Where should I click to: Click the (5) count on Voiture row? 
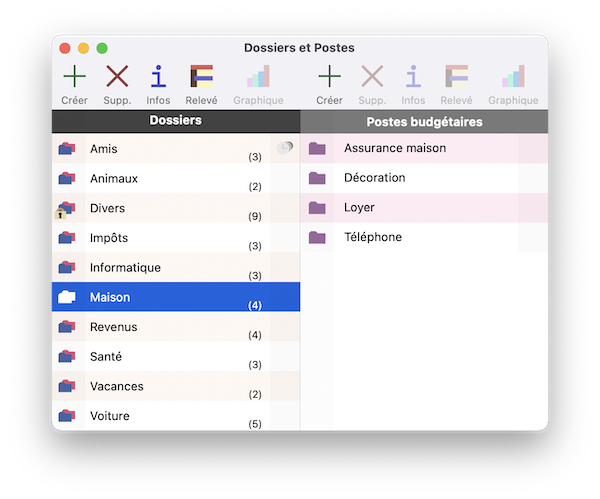[255, 424]
